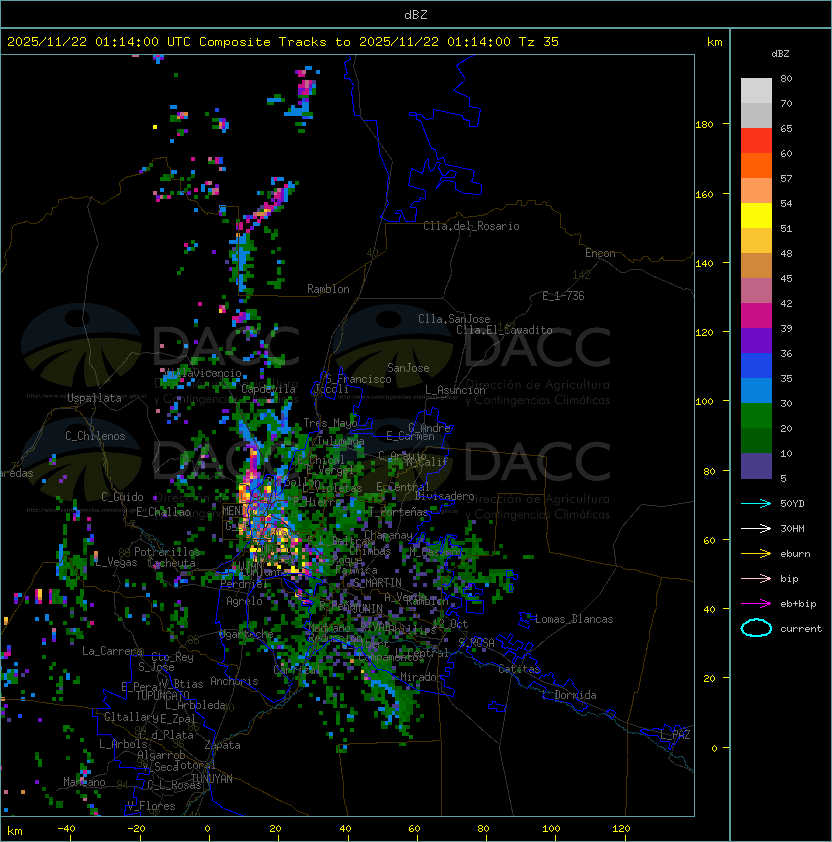
Task: Click the 'Potrerillos' map label
Action: coord(167,552)
